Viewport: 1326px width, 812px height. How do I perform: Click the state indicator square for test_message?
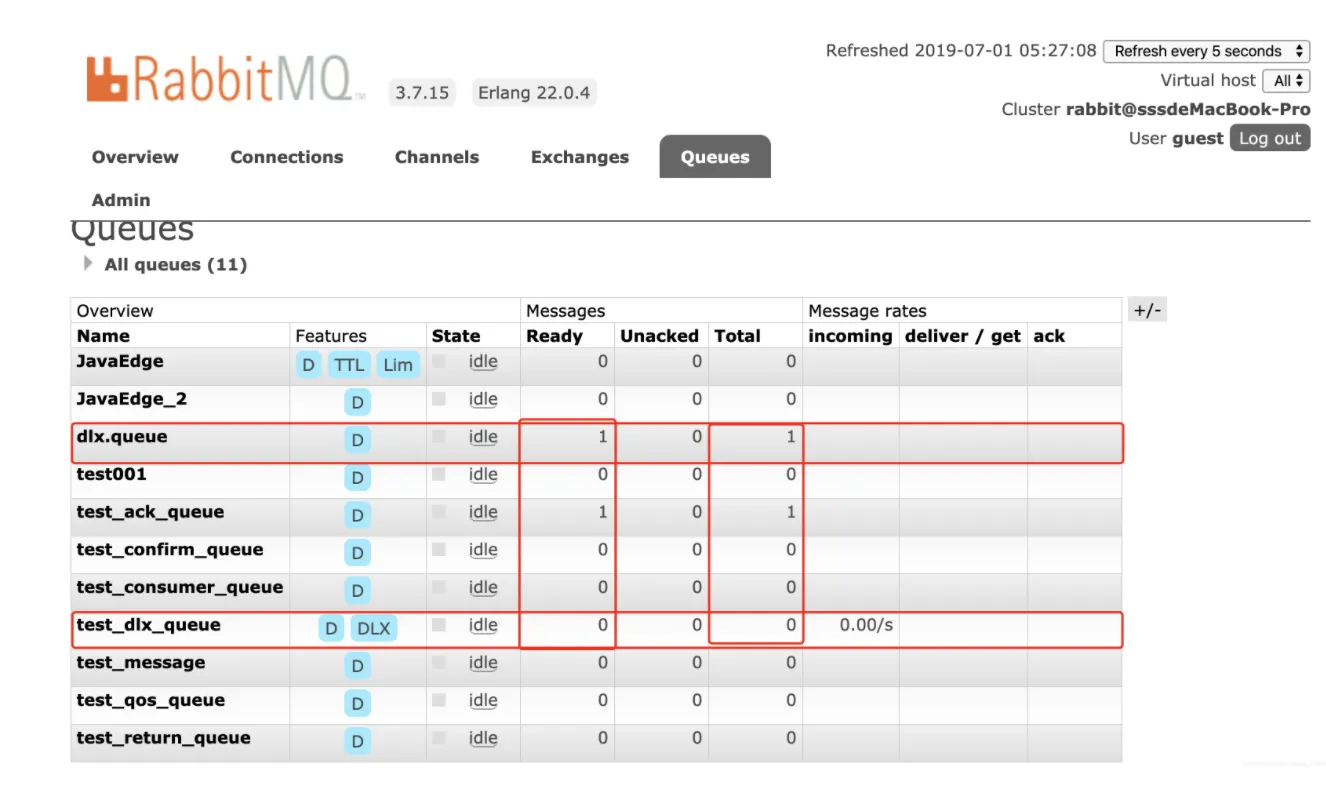(438, 662)
